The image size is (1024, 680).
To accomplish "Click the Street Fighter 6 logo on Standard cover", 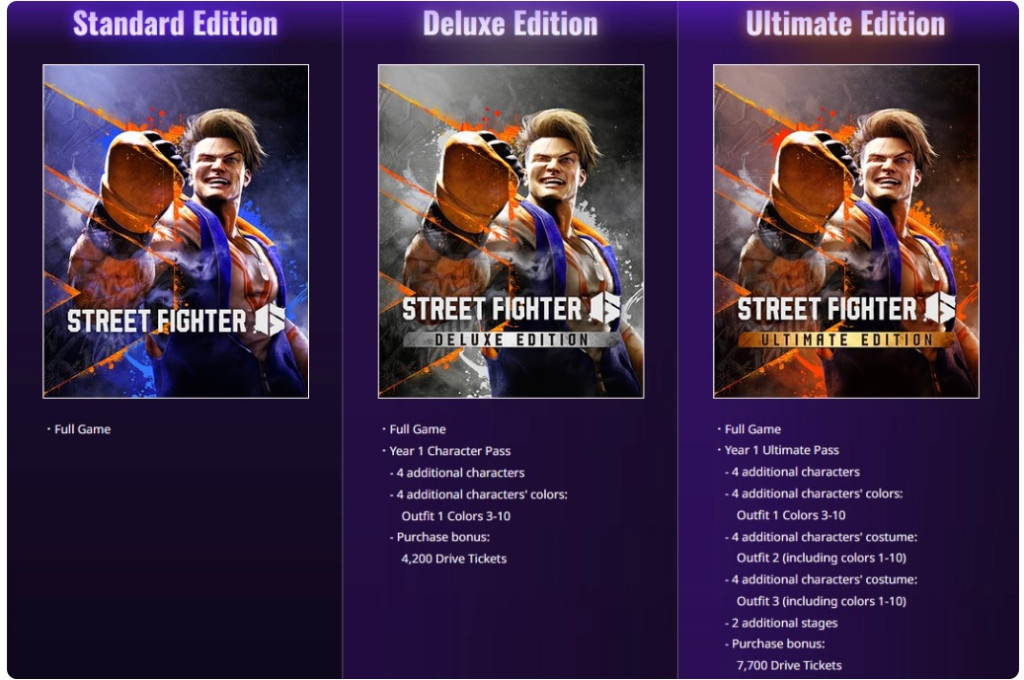I will click(x=176, y=321).
